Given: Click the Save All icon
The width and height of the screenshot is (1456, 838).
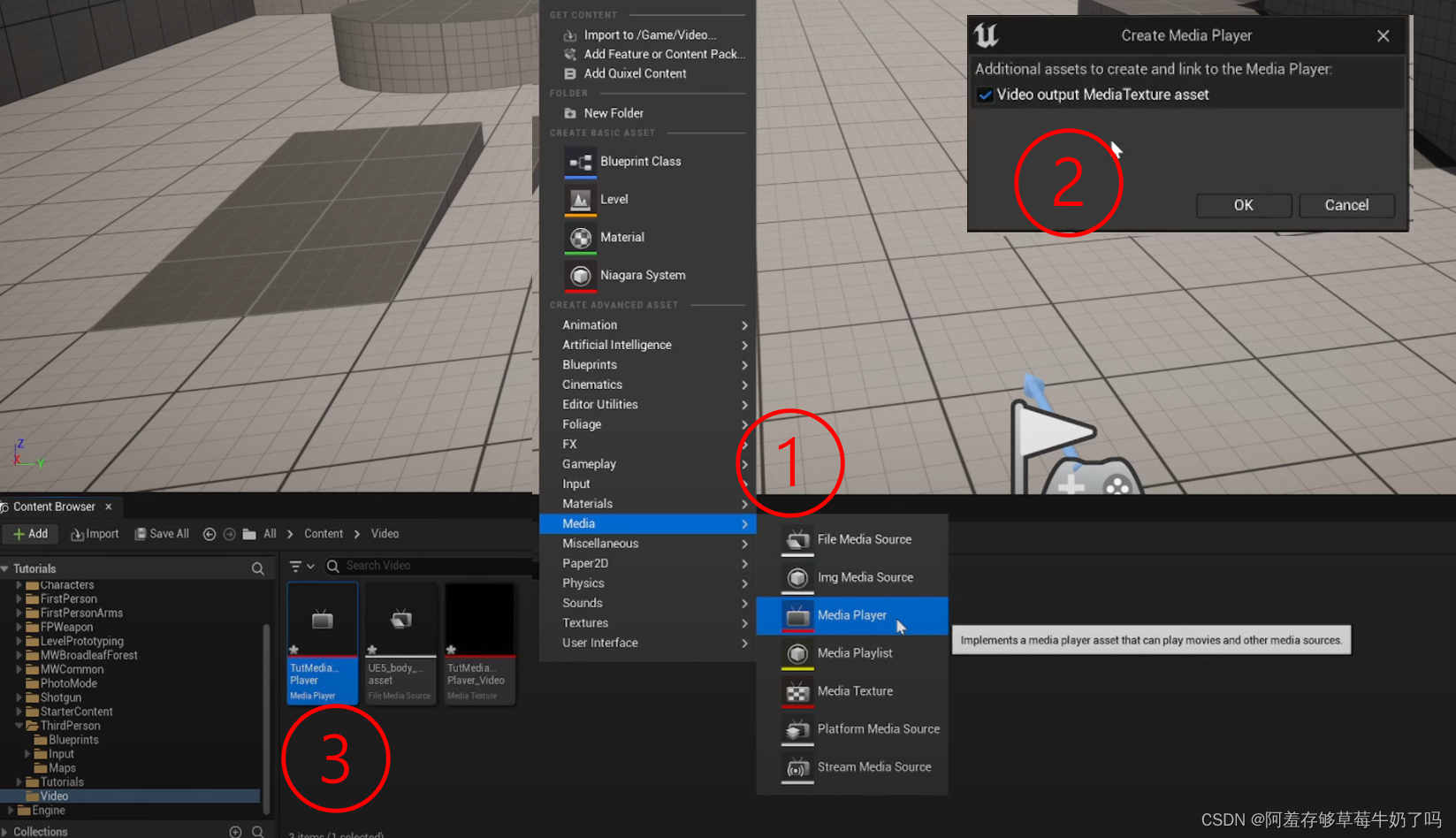Looking at the screenshot, I should click(141, 533).
